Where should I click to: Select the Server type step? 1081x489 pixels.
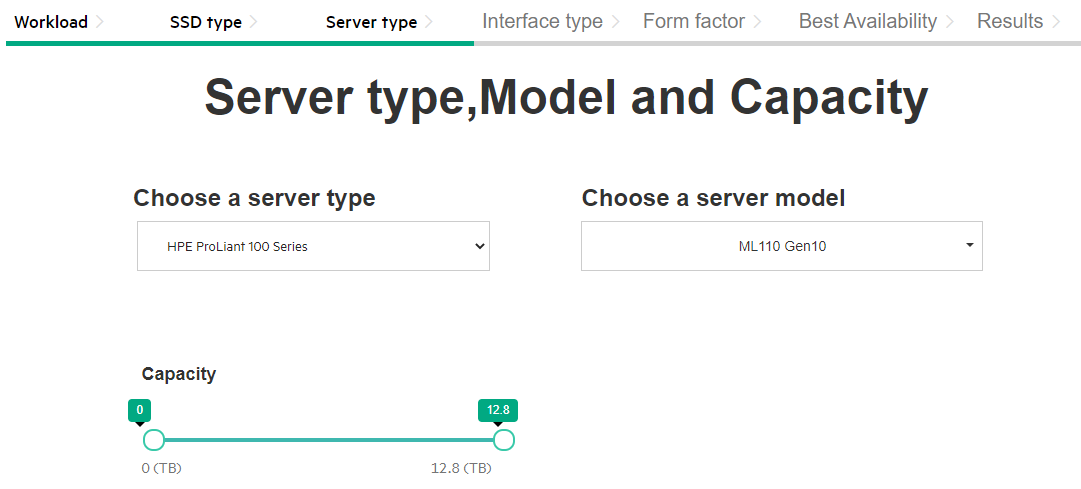(371, 22)
